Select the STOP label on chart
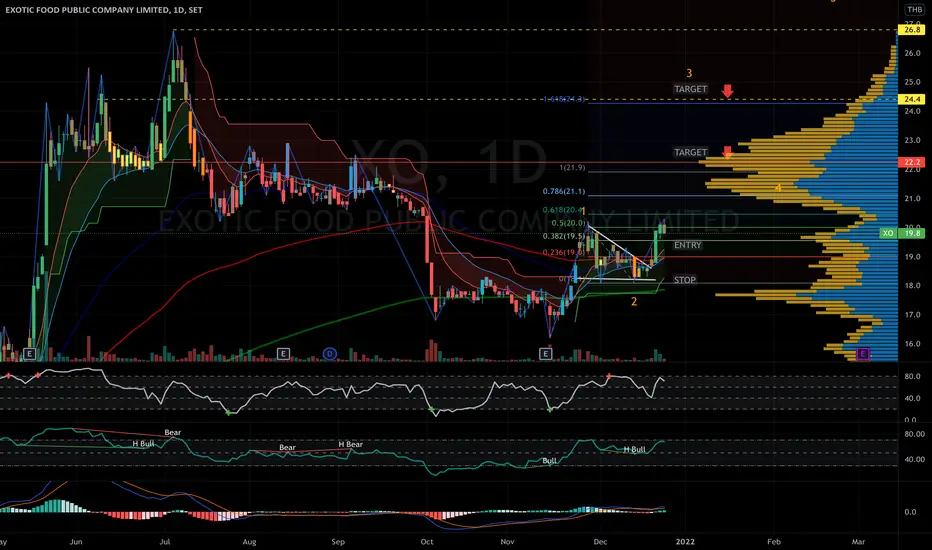932x550 pixels. (x=684, y=279)
